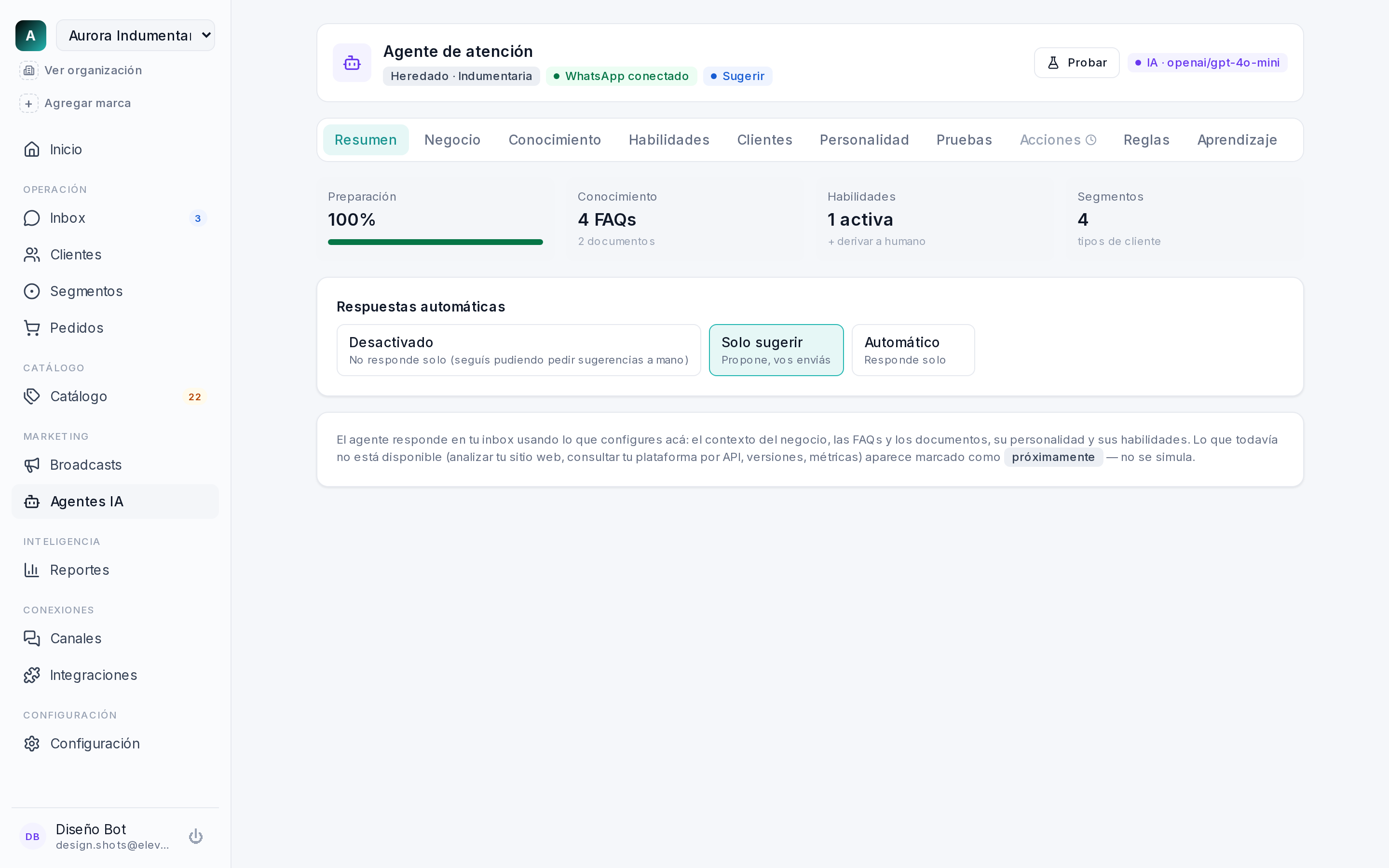
Task: Open the Aurora Indumentaria brand selector
Action: click(x=136, y=36)
